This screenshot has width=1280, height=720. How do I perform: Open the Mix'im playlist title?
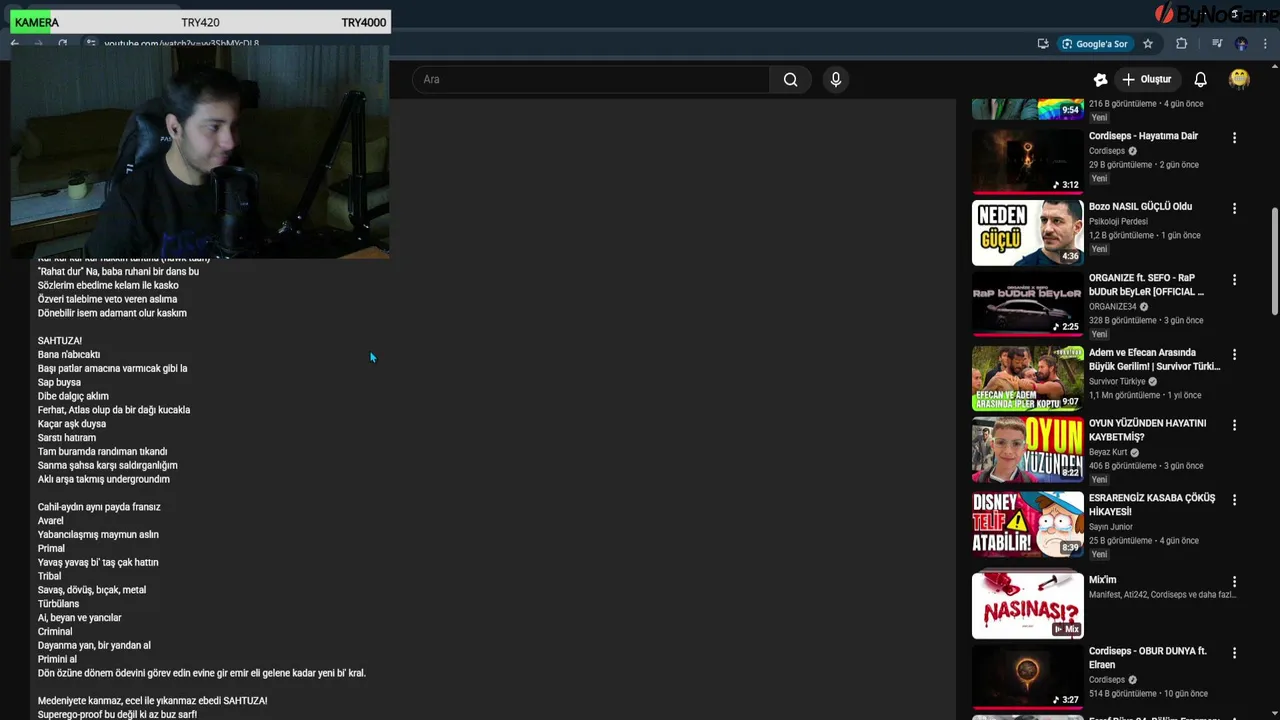1102,580
